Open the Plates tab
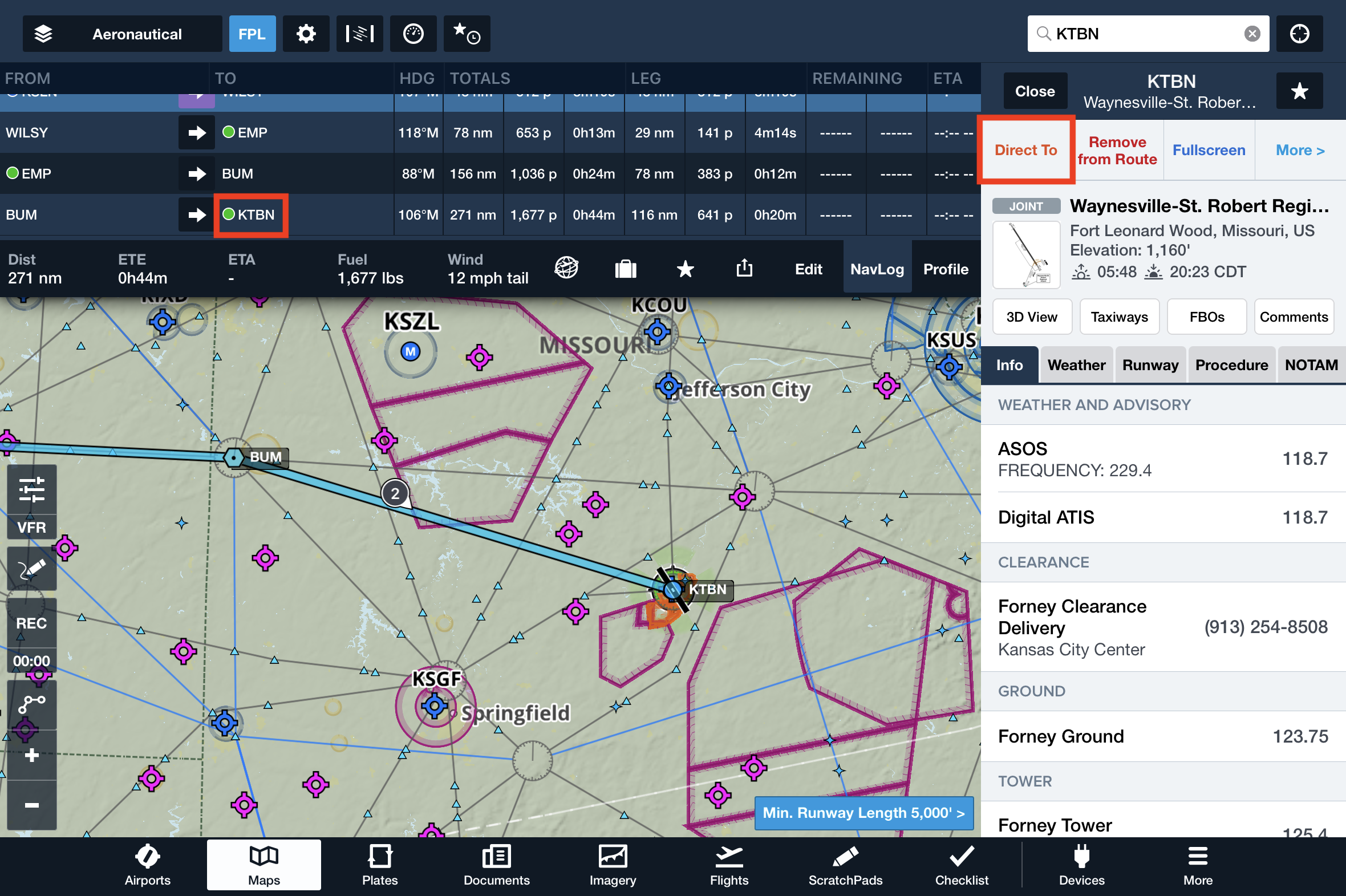This screenshot has height=896, width=1346. [x=379, y=865]
